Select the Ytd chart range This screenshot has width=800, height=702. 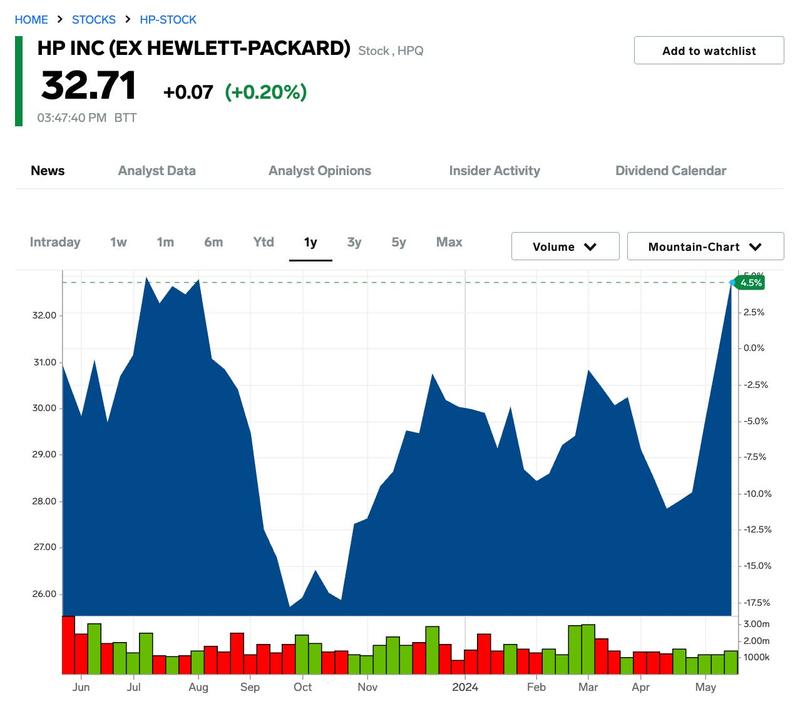coord(264,242)
